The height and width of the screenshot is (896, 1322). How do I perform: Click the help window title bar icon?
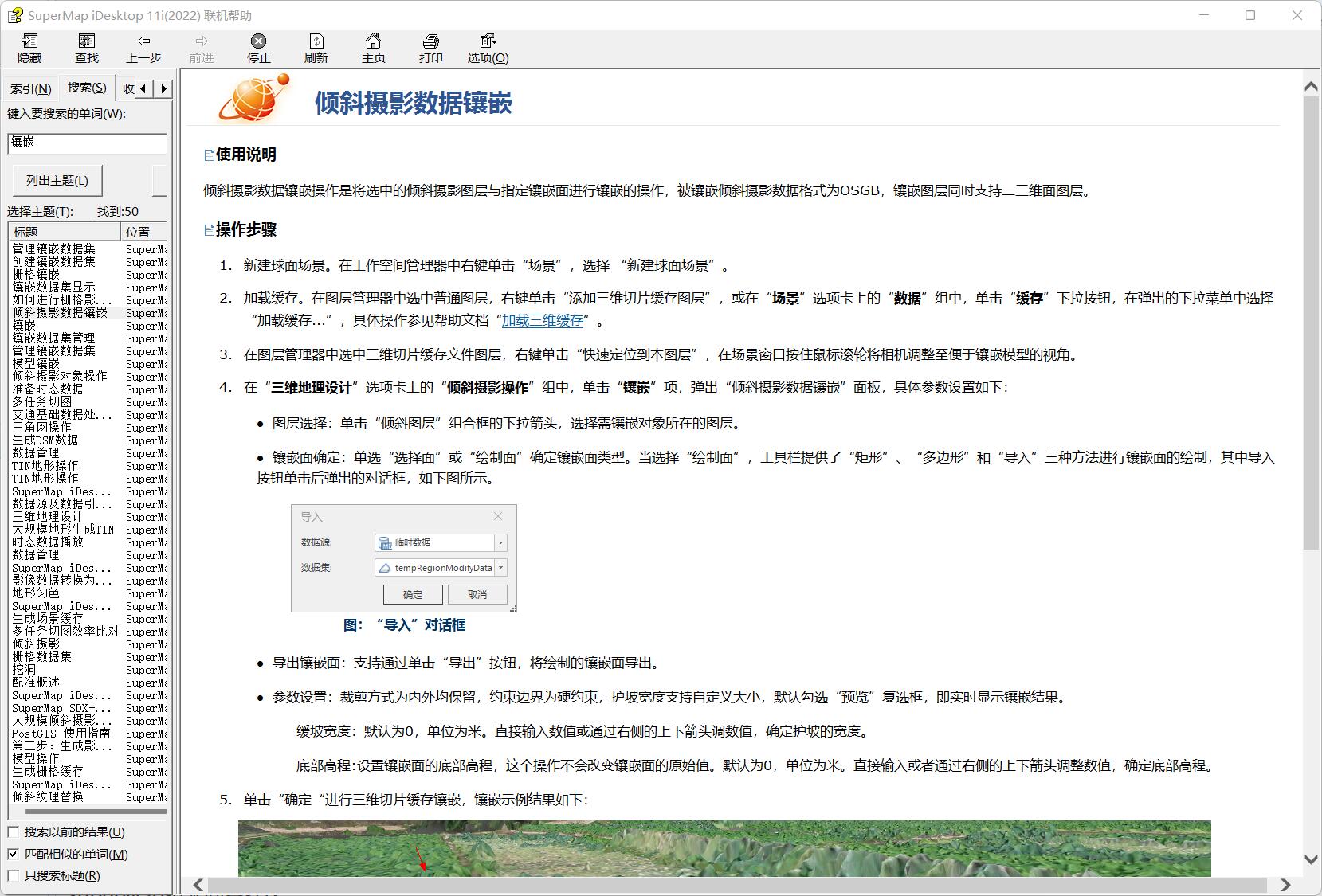(14, 15)
